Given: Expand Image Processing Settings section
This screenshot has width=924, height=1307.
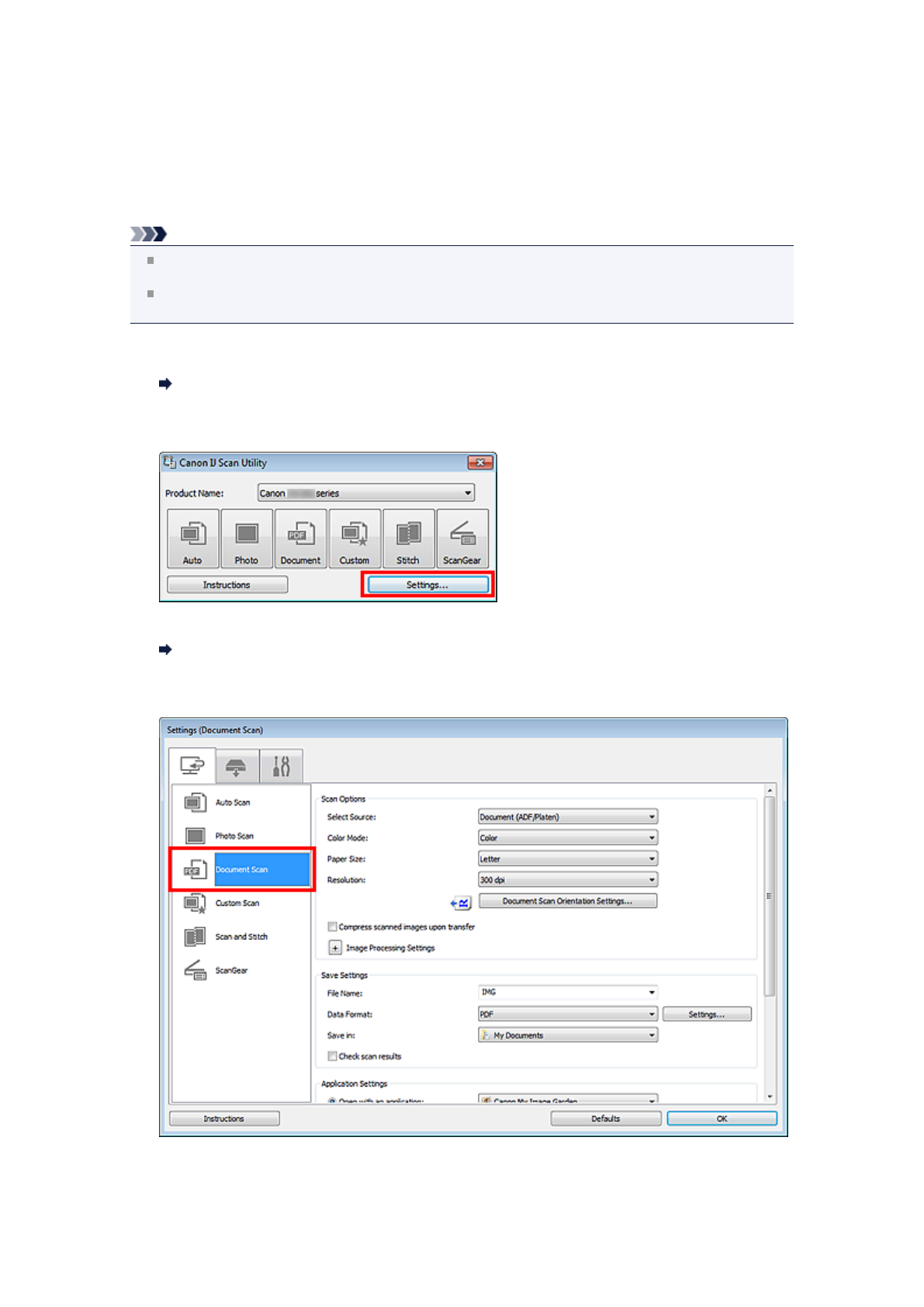Looking at the screenshot, I should (x=335, y=948).
